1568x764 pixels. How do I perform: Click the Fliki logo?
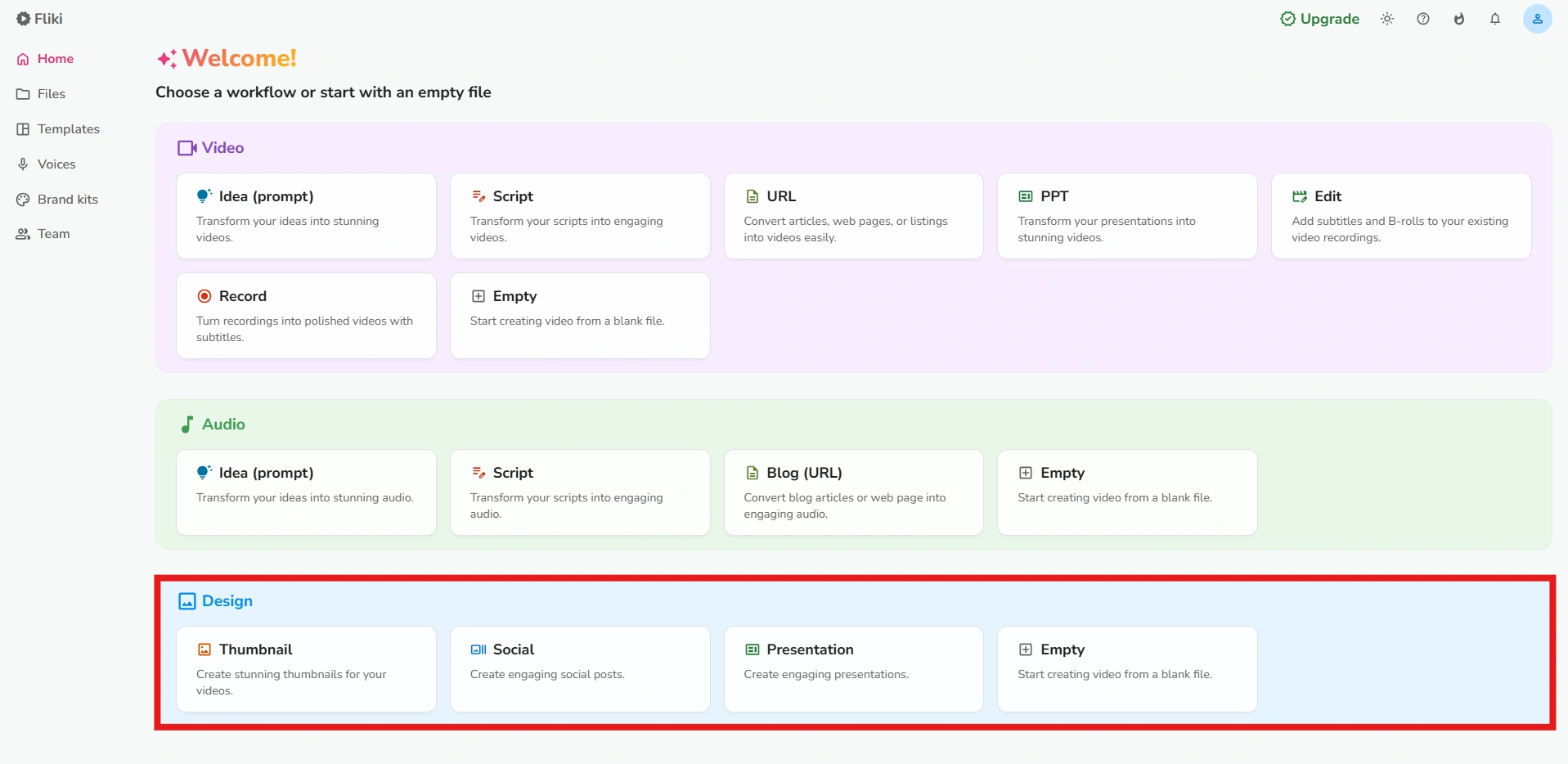[x=39, y=18]
